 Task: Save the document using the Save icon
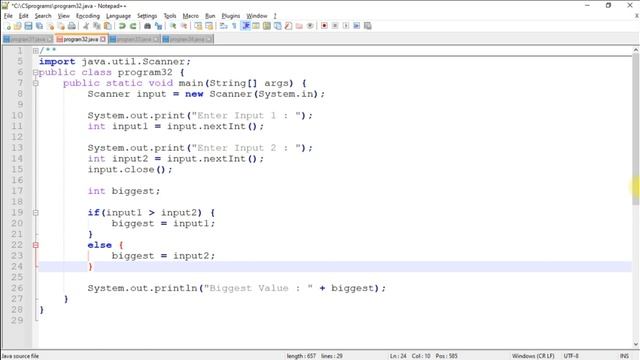[x=28, y=26]
